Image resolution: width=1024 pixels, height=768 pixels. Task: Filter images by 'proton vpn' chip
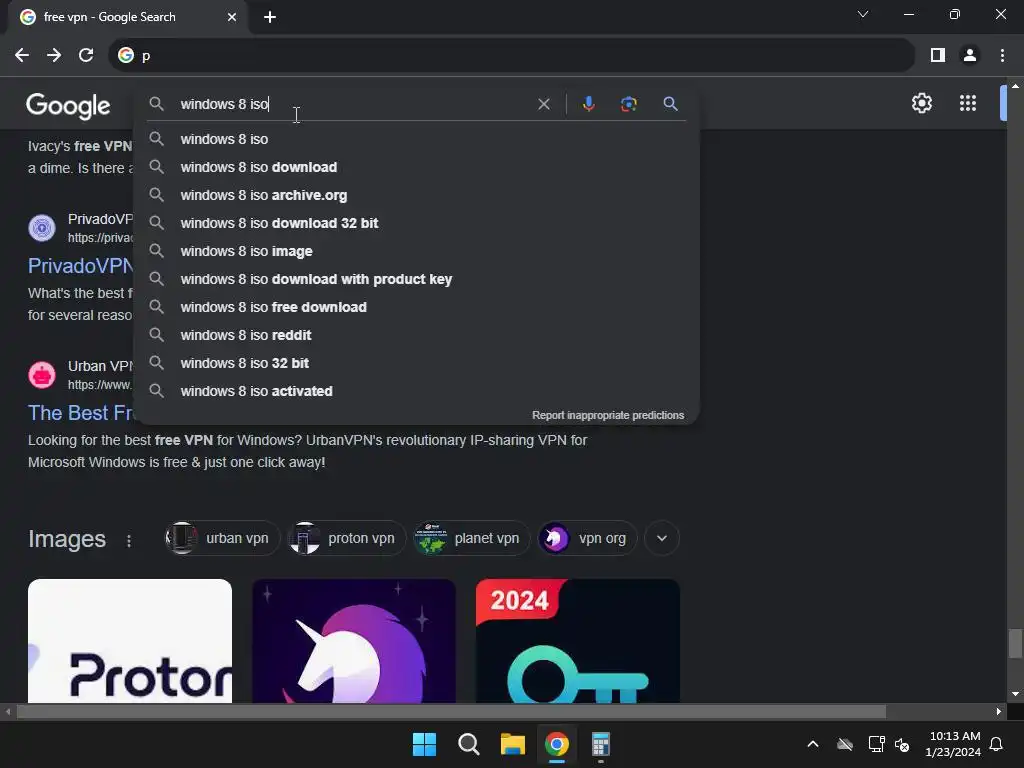pos(347,538)
